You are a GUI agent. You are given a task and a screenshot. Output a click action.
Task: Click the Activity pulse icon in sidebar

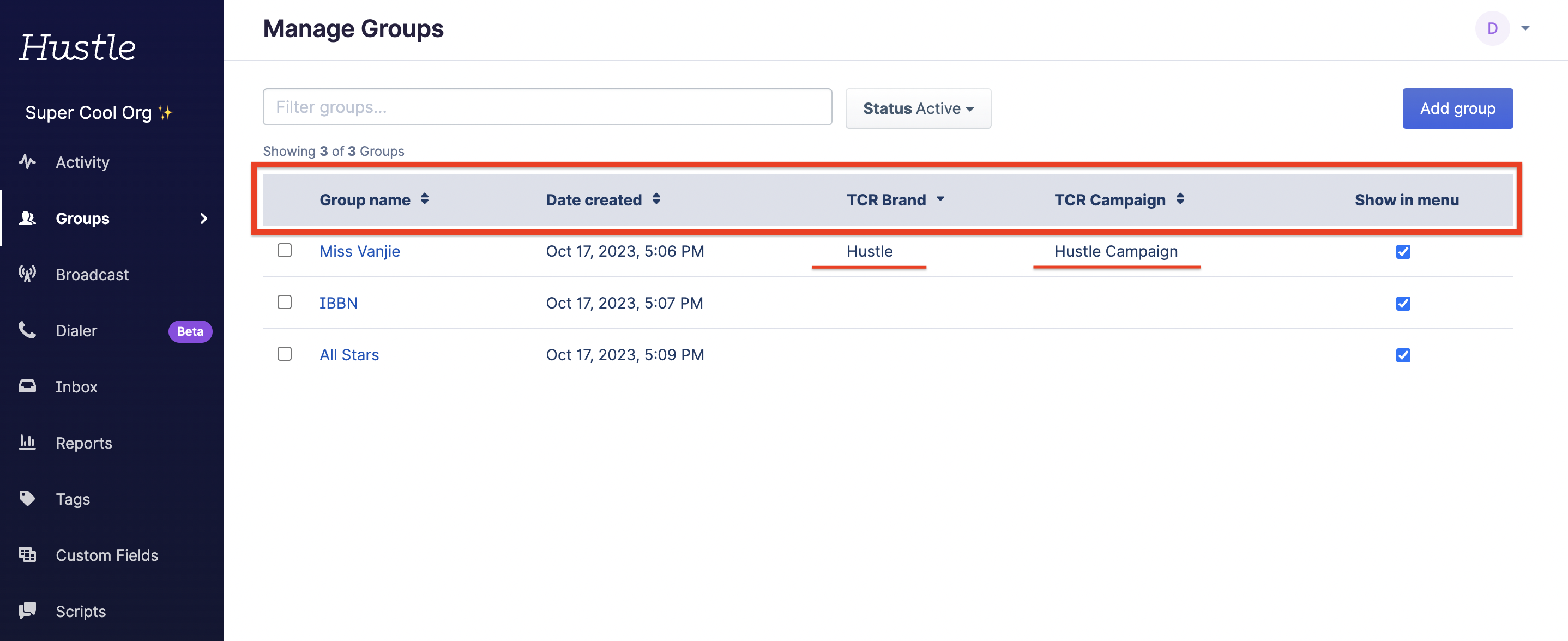27,162
